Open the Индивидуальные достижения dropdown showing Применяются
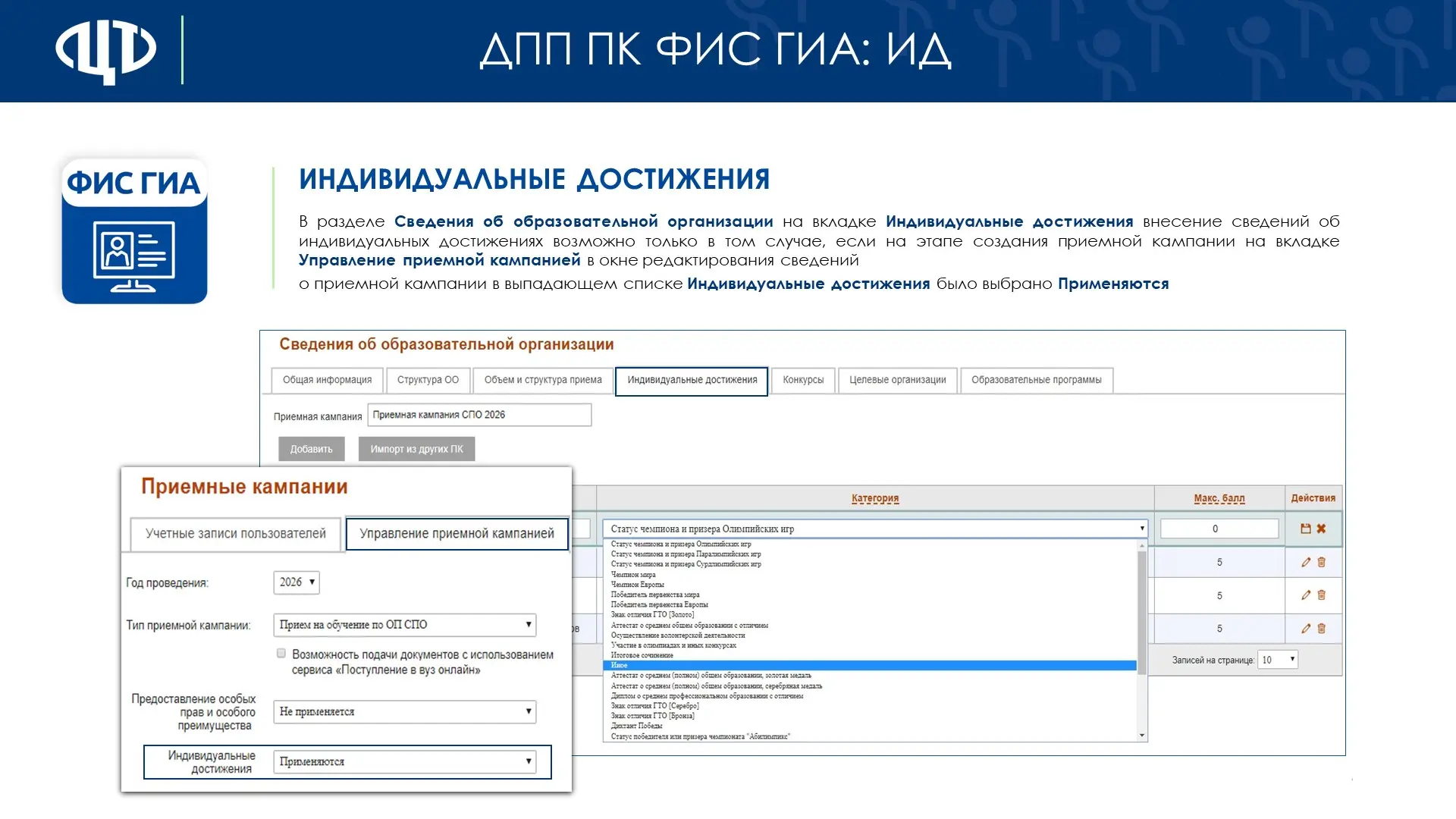 (405, 761)
